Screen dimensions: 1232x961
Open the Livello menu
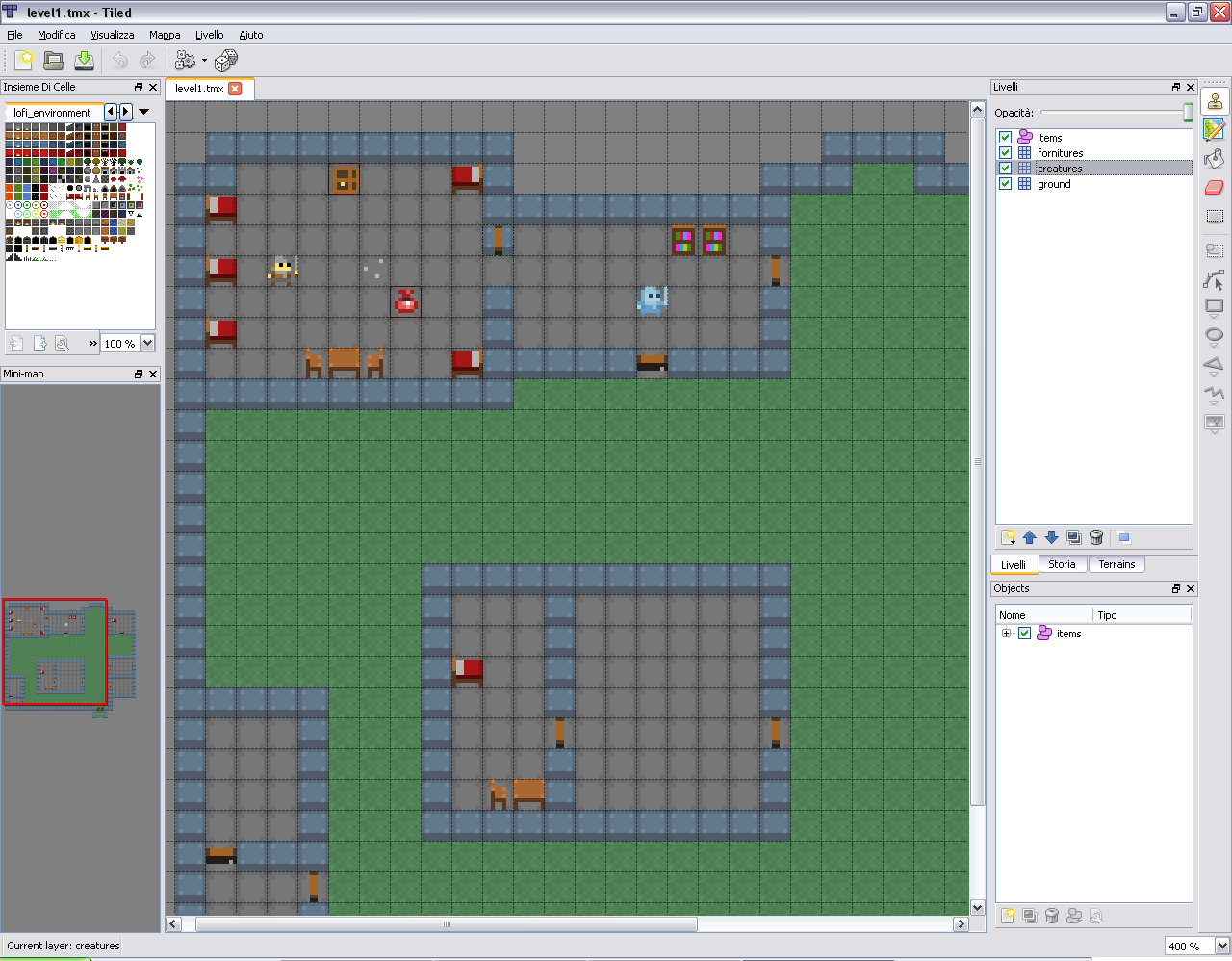click(209, 35)
